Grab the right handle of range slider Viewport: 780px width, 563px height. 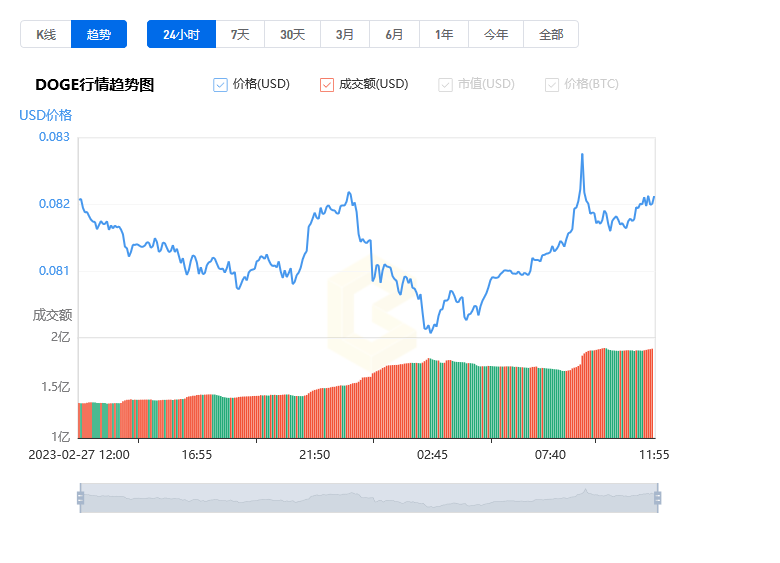(658, 498)
